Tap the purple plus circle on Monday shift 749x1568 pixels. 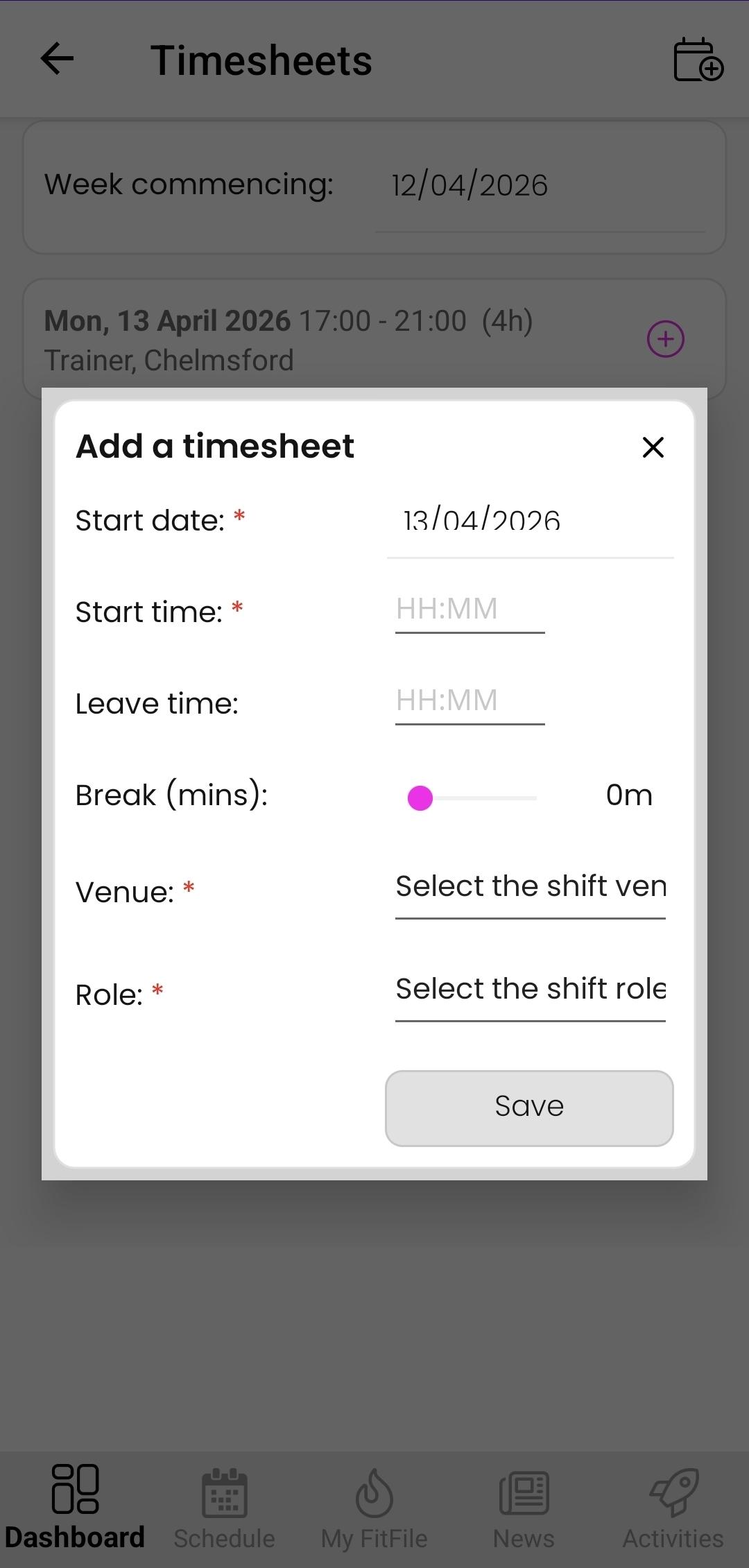coord(665,339)
